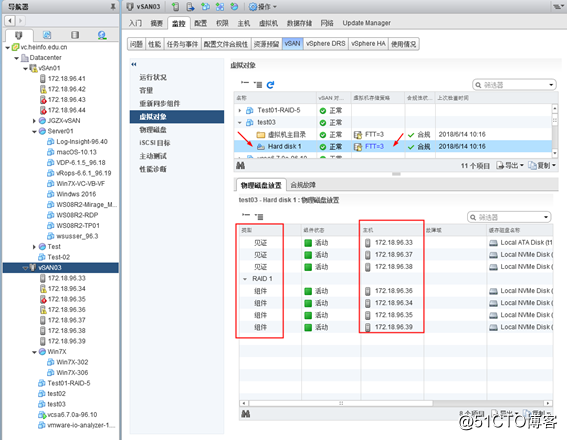This screenshot has height=440, width=567.
Task: Refresh the virtual objects list
Action: tap(270, 85)
